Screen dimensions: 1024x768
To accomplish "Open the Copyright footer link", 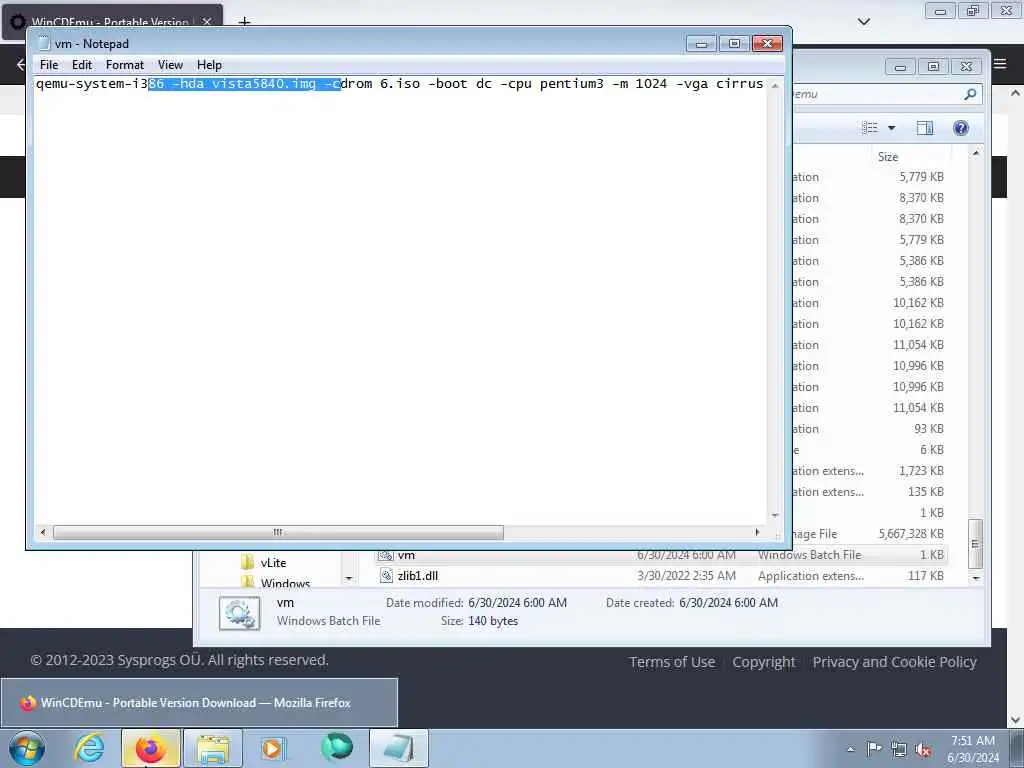I will click(763, 662).
